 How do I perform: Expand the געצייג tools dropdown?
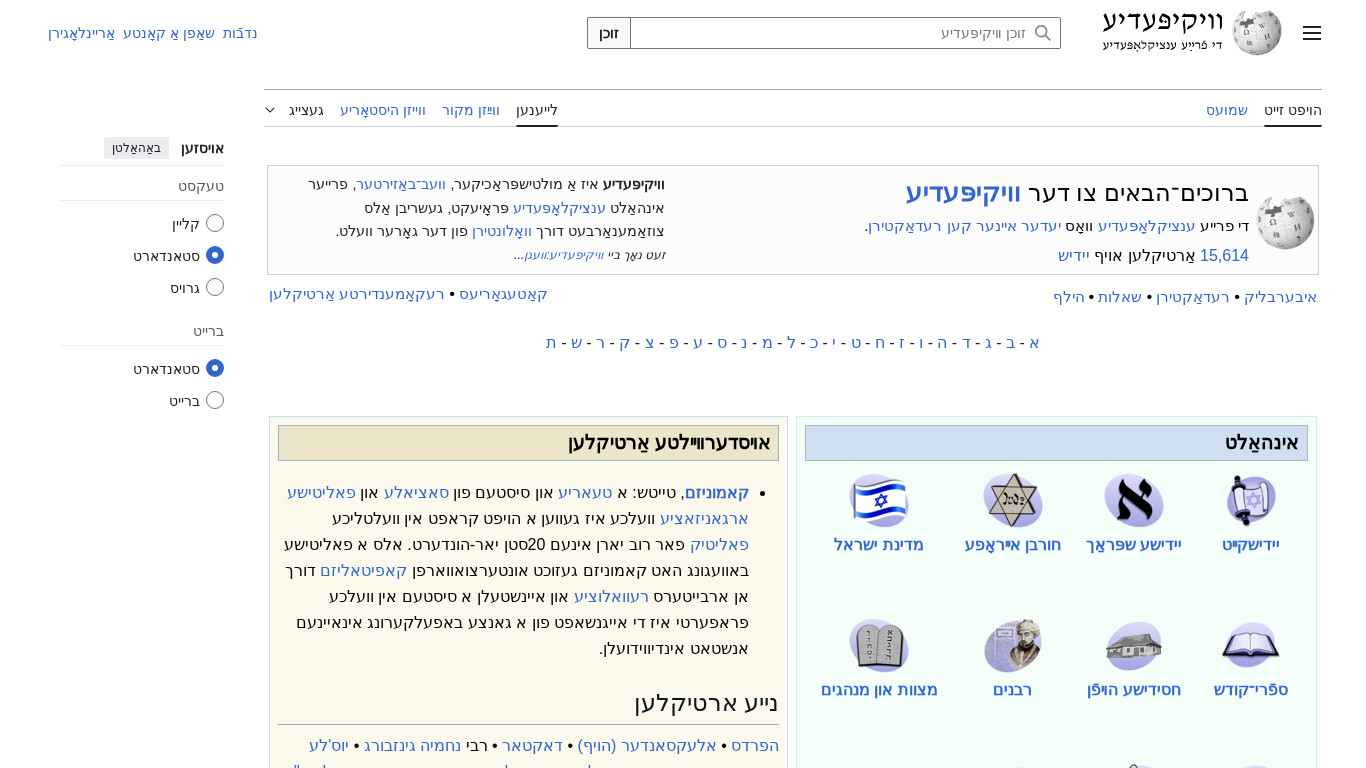tap(294, 110)
